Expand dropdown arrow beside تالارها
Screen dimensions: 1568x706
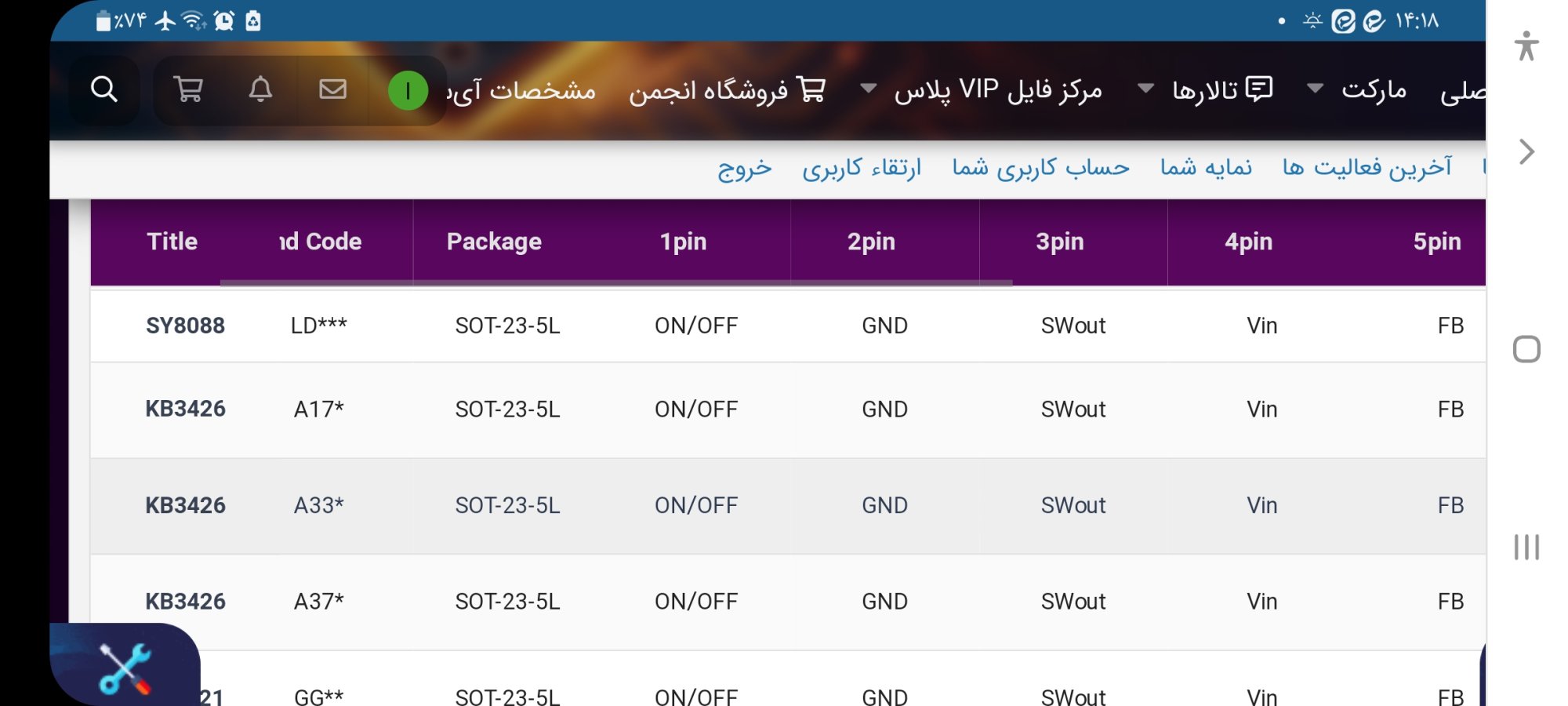[1145, 88]
